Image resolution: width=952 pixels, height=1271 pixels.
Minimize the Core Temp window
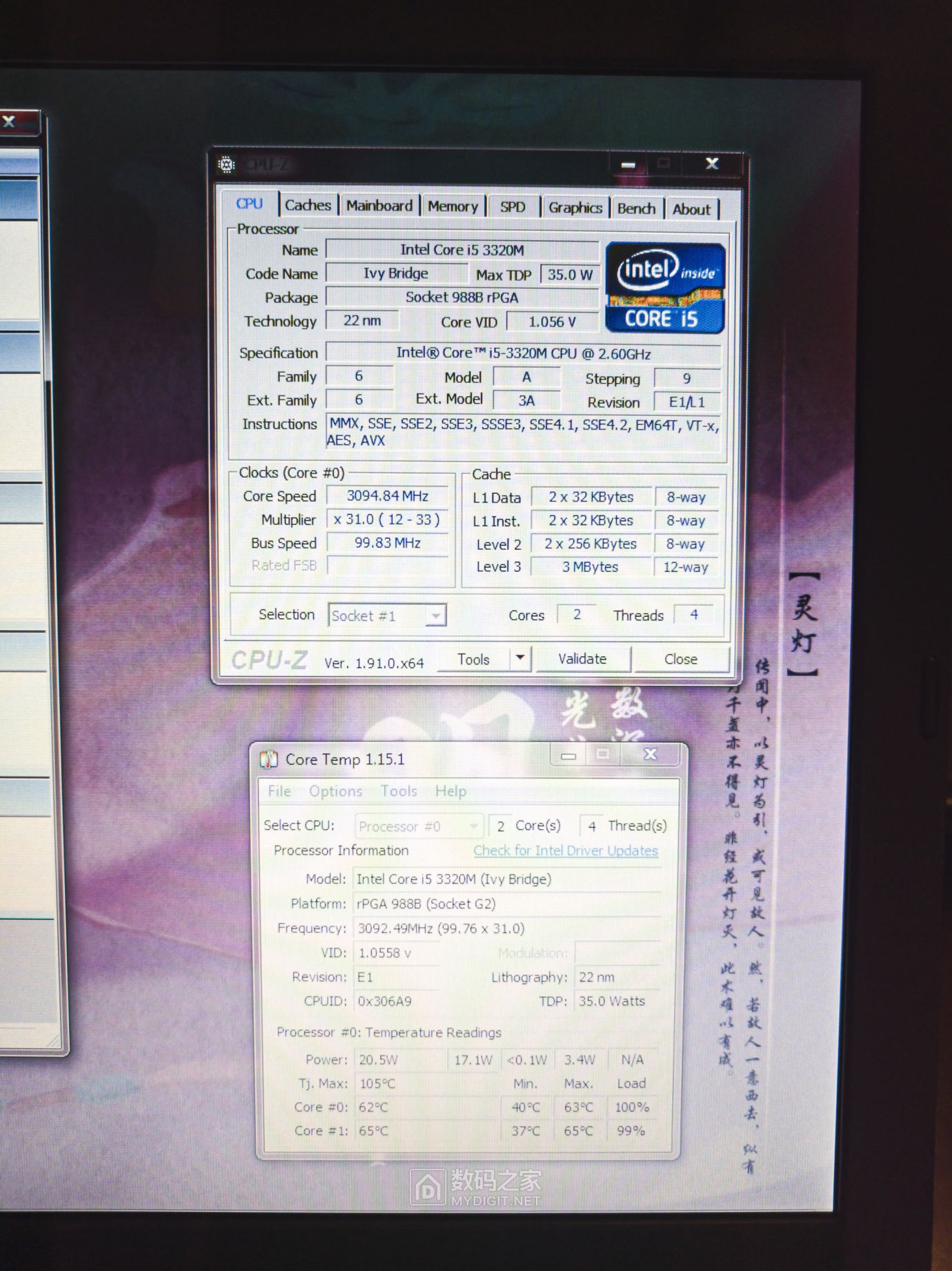(568, 756)
